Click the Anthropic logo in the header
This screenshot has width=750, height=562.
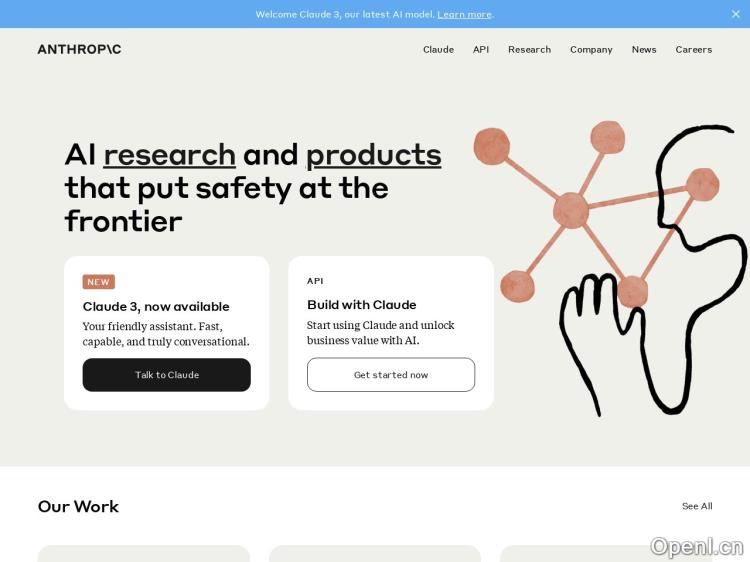79,49
